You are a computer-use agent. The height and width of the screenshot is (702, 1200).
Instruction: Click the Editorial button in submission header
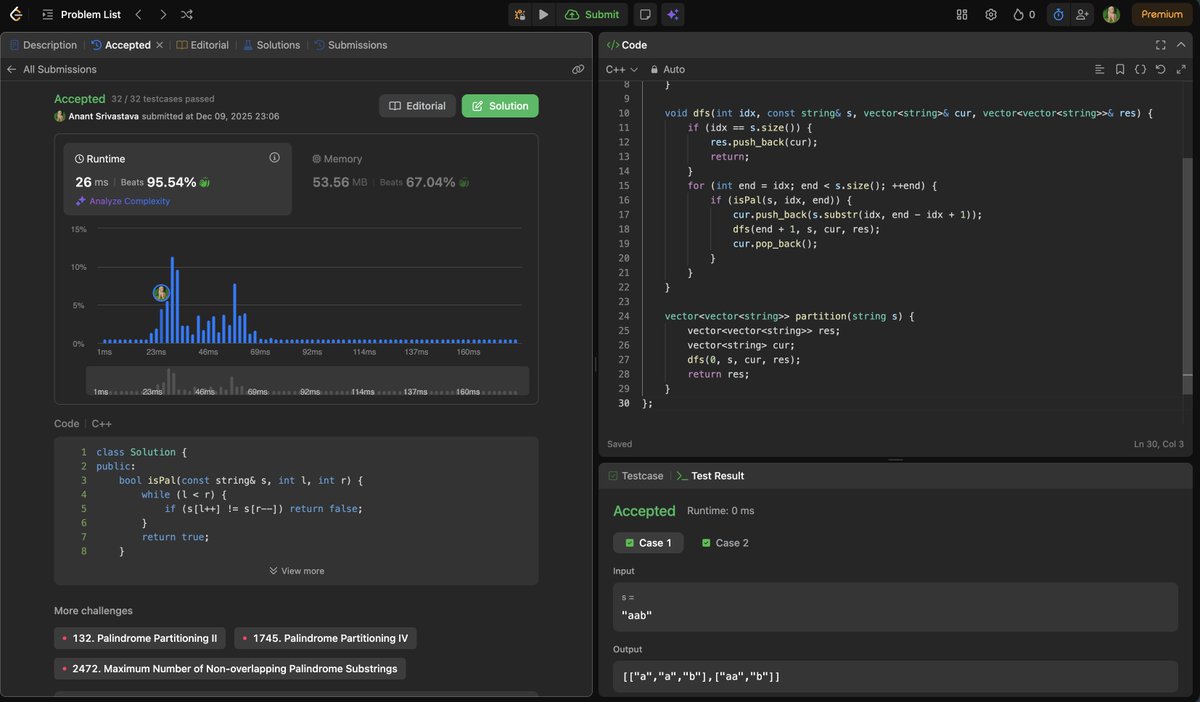pos(417,106)
